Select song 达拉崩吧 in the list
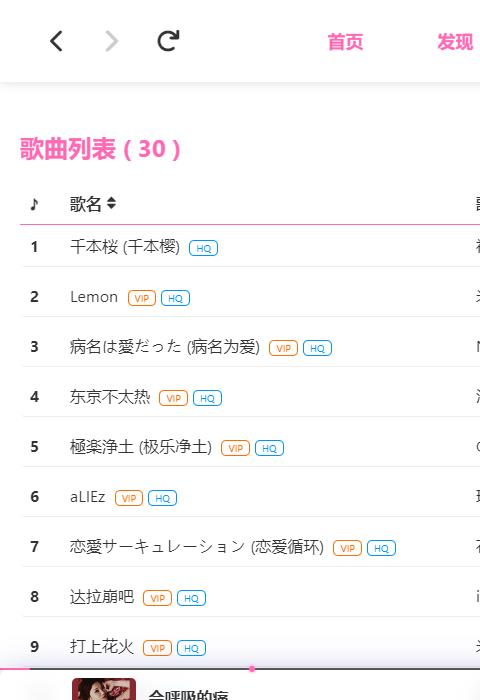This screenshot has height=700, width=480. click(x=102, y=597)
